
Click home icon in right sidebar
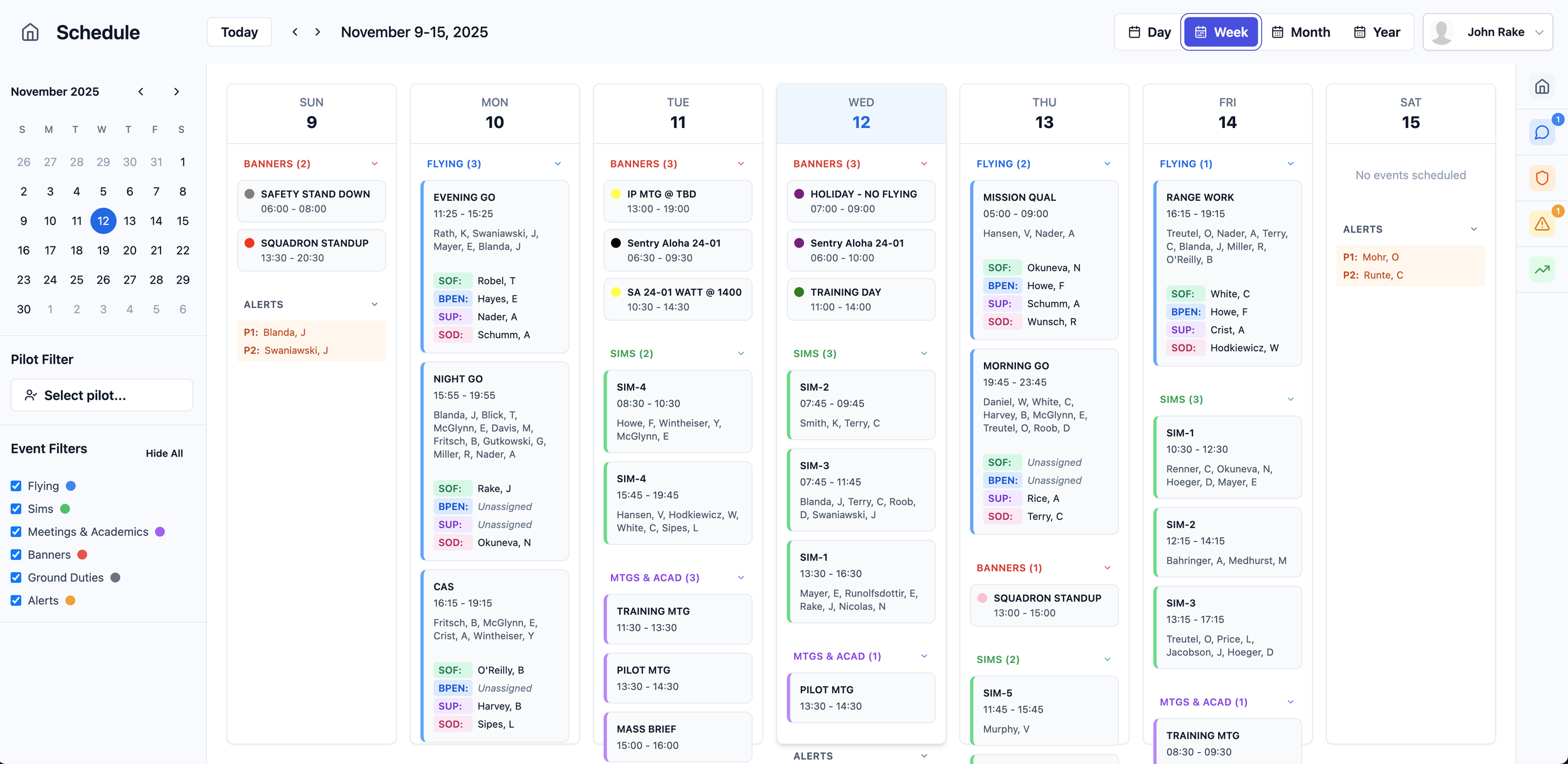[1542, 87]
